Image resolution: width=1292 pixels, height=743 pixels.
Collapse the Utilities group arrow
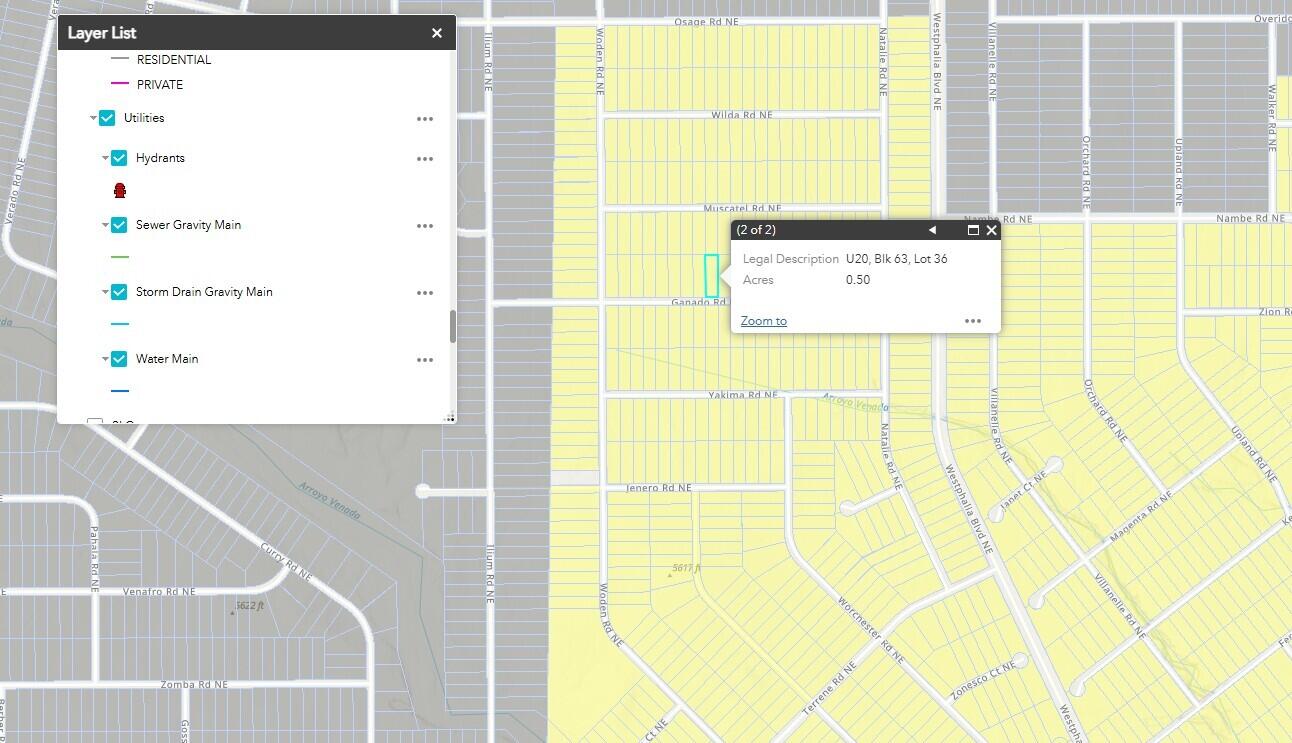93,118
